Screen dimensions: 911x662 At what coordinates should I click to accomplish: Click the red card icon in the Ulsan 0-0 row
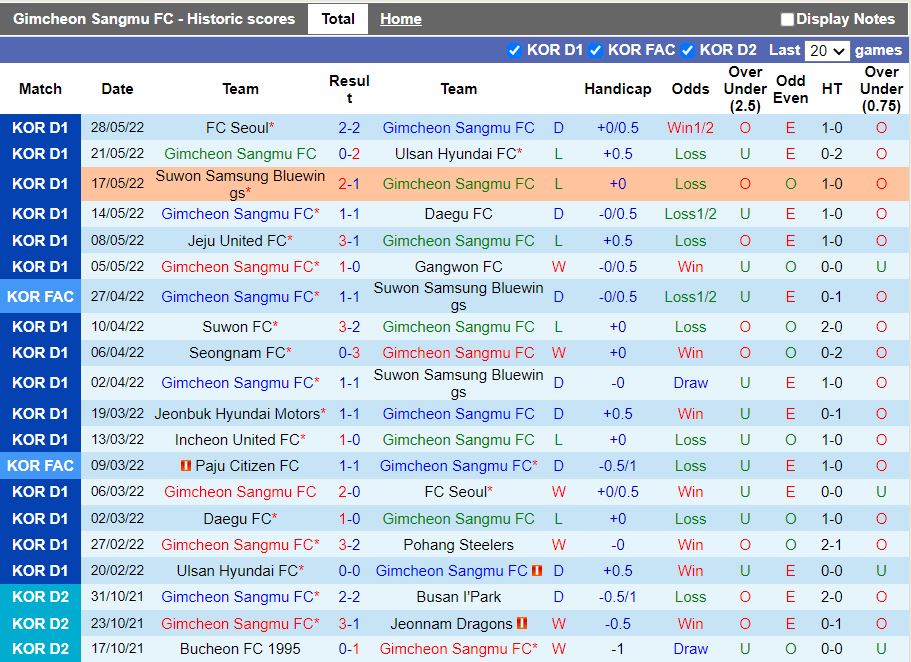(x=537, y=570)
